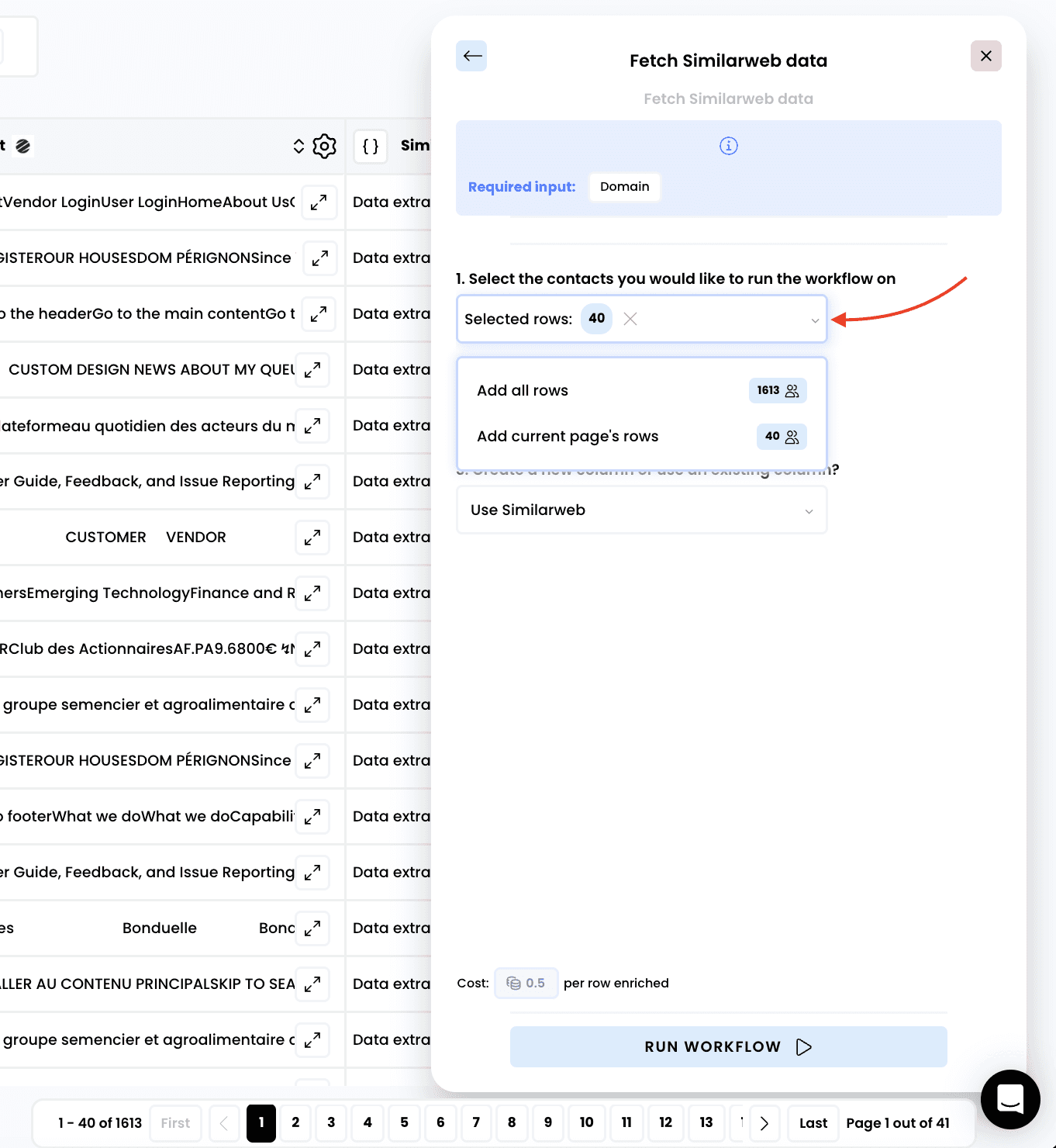Image resolution: width=1056 pixels, height=1148 pixels.
Task: Open the chat support bubble
Action: (x=1010, y=1099)
